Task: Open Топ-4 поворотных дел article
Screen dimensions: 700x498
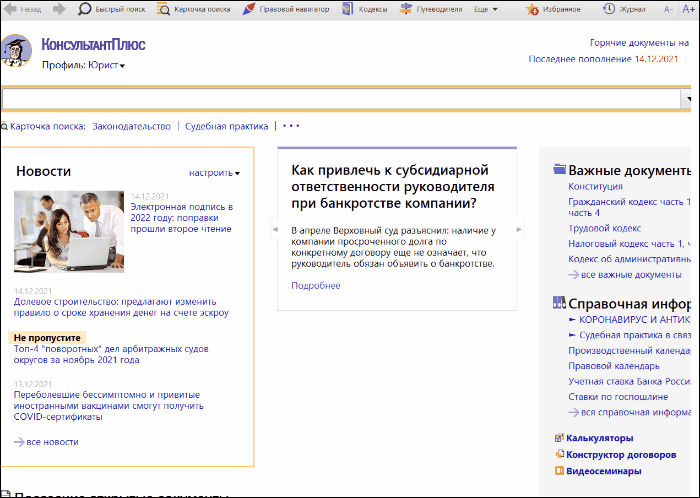Action: 111,354
